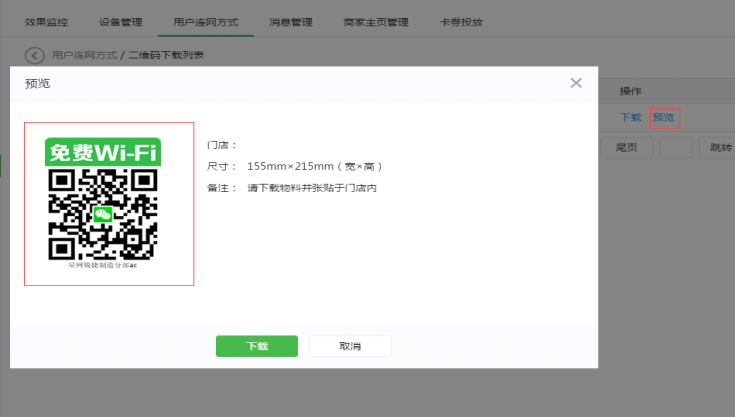Click the 二维码下载列表 breadcrumb text
Image resolution: width=735 pixels, height=417 pixels.
pyautogui.click(x=166, y=55)
